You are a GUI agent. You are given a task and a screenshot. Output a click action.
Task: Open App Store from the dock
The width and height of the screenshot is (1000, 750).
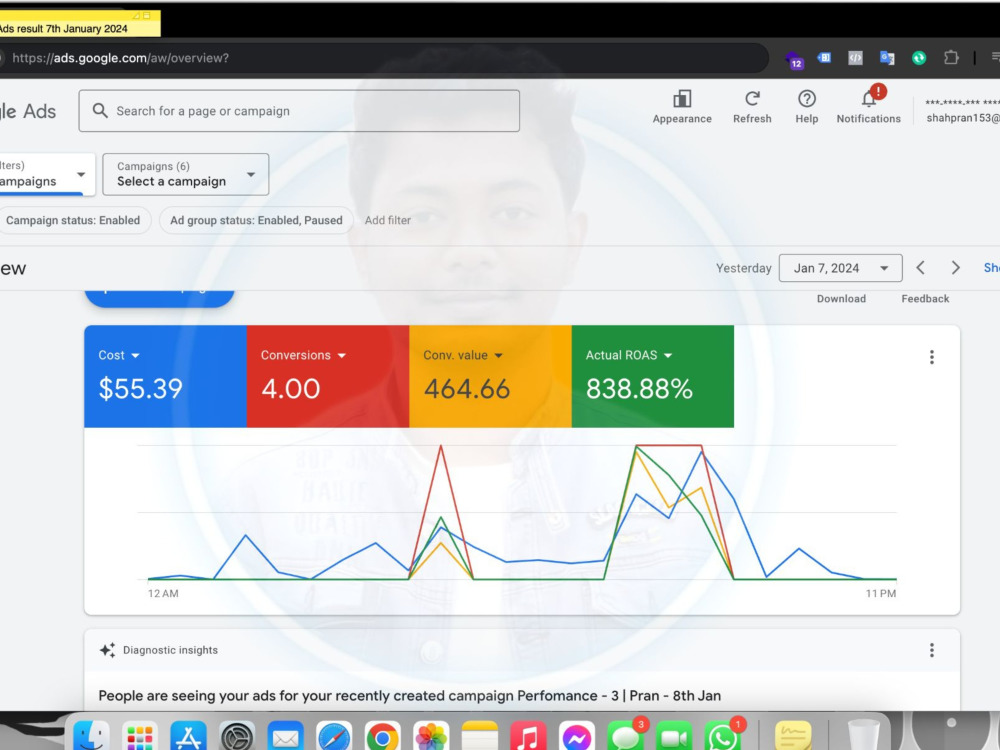pos(188,737)
